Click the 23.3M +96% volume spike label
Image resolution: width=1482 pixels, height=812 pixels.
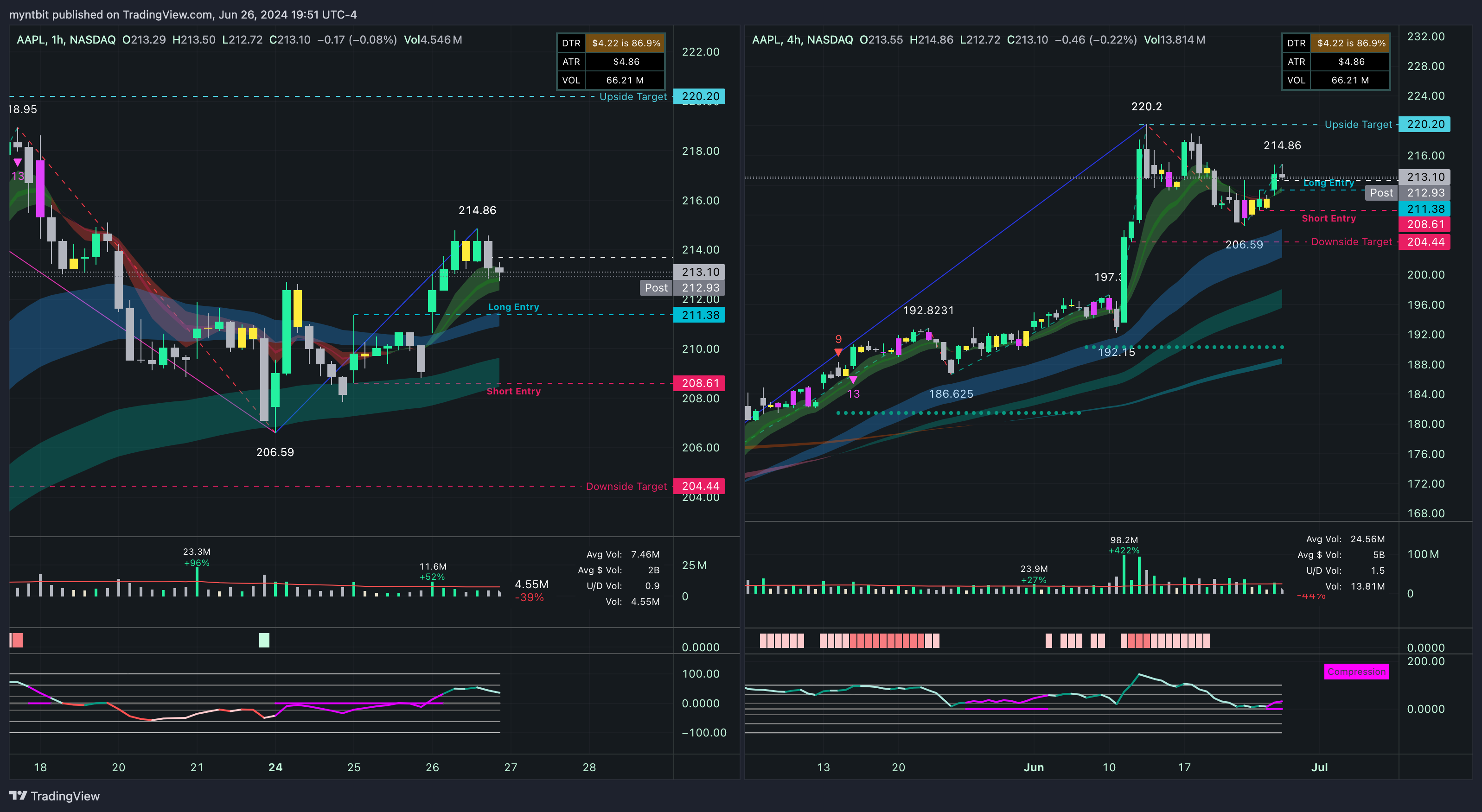[197, 557]
